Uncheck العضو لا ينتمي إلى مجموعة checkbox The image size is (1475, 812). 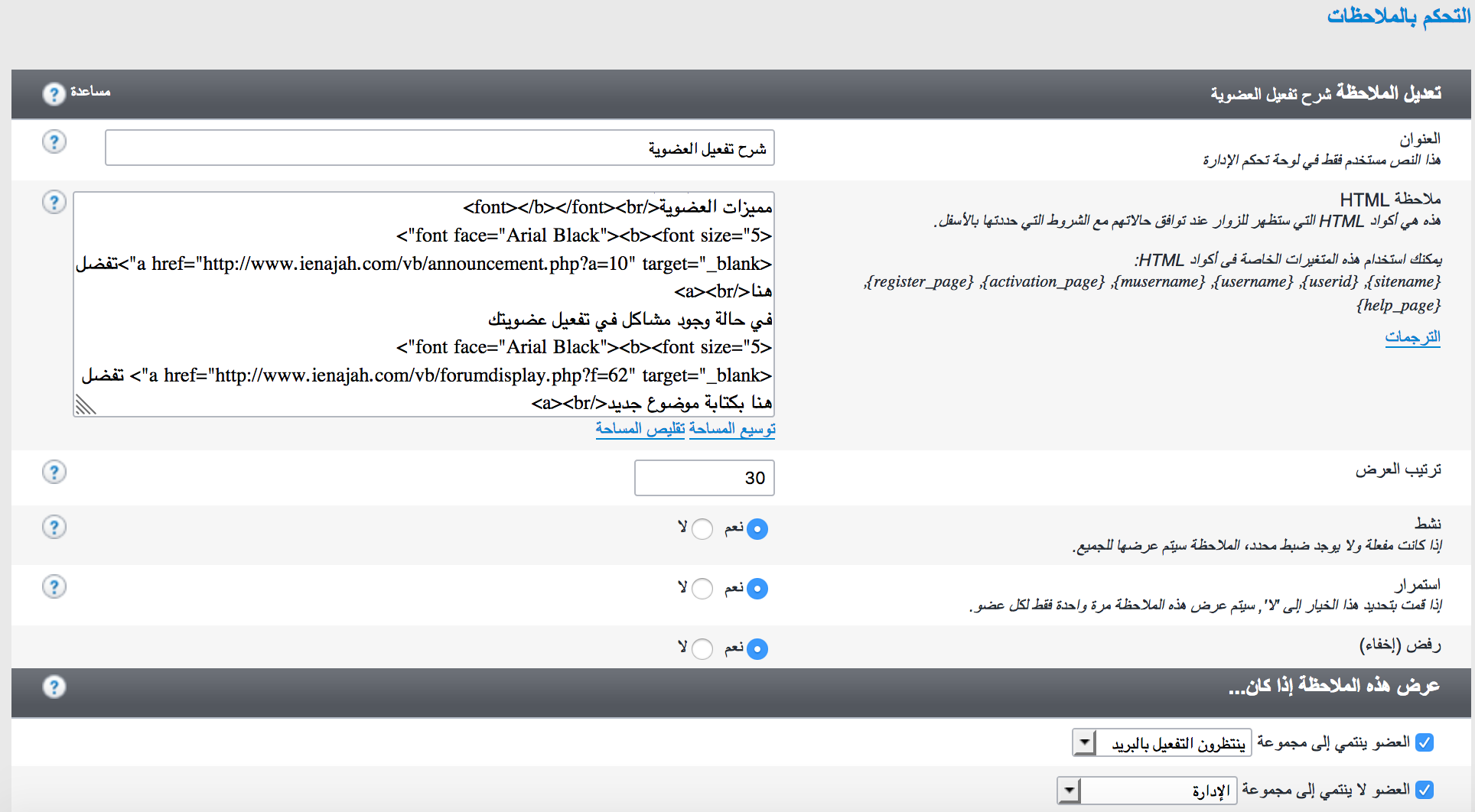coord(1424,790)
